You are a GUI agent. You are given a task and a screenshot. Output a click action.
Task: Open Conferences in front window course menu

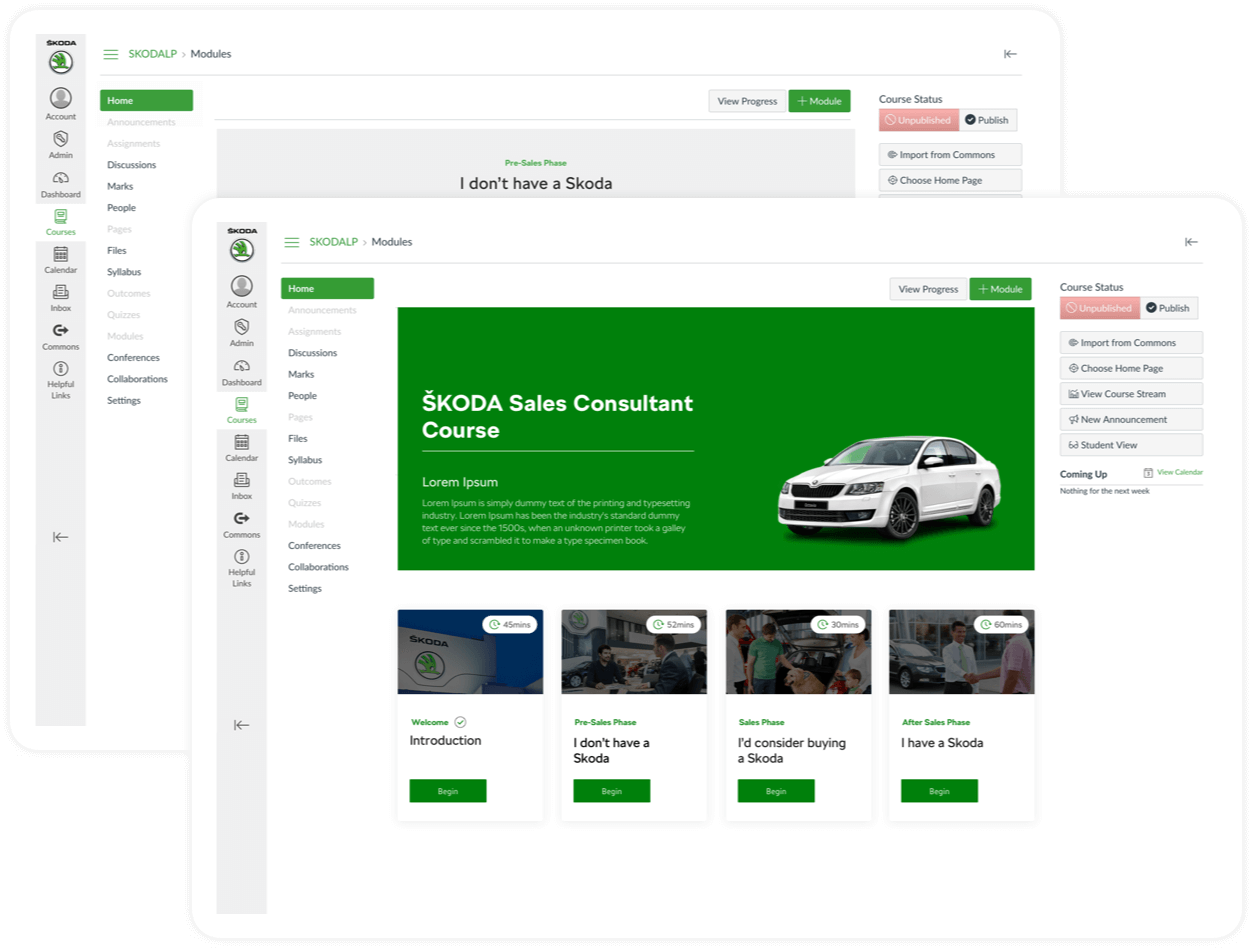(314, 546)
